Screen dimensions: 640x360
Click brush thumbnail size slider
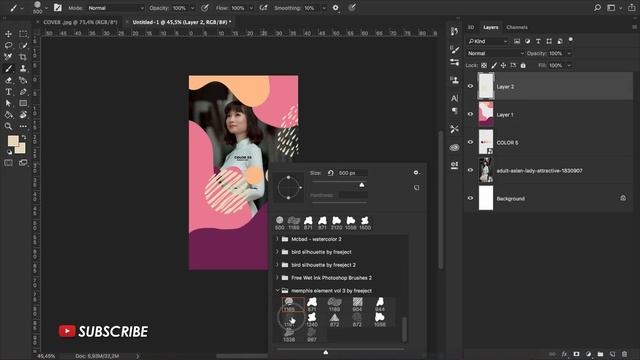[326, 352]
